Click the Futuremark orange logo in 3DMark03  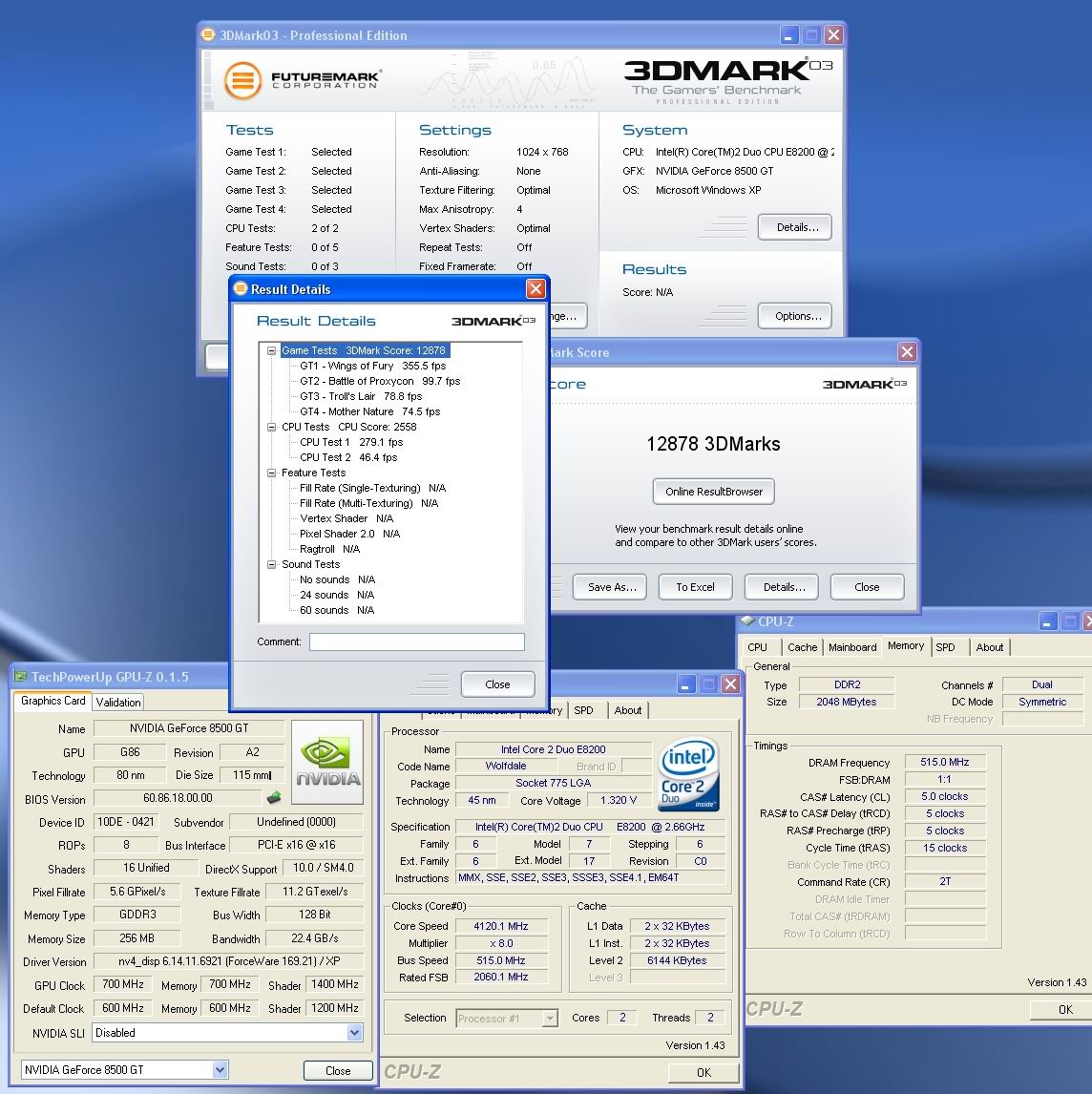coord(242,82)
